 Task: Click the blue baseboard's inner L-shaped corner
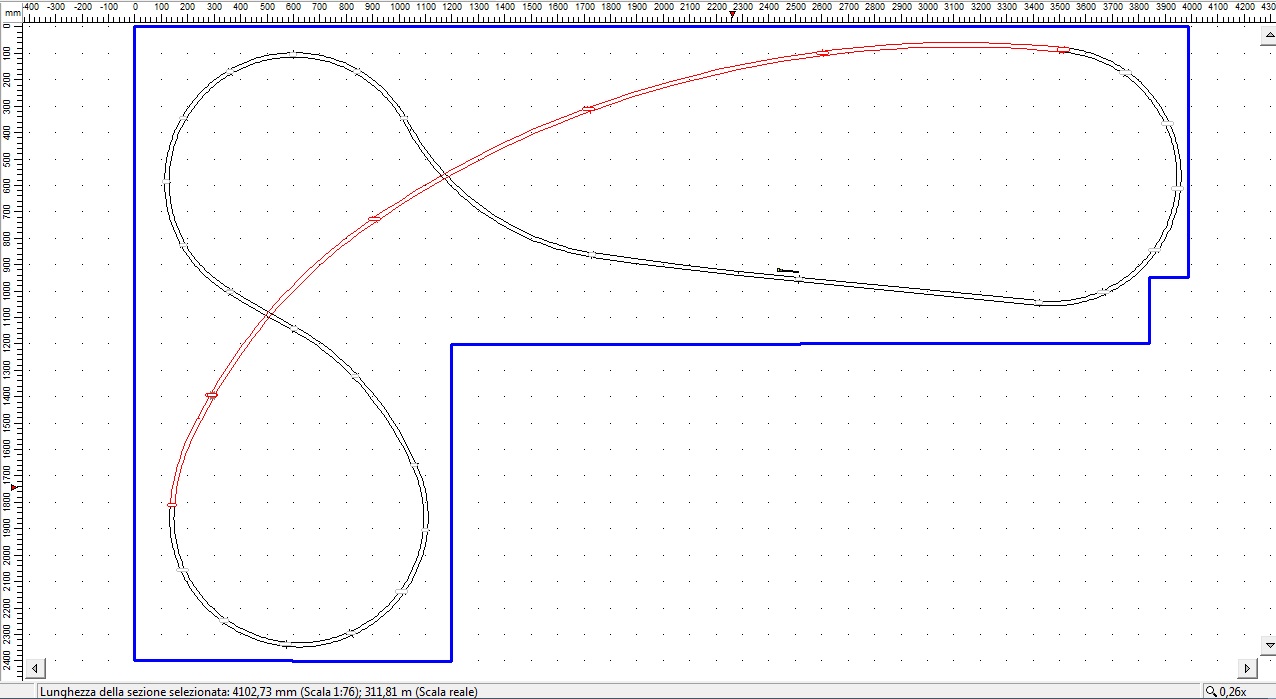click(452, 345)
